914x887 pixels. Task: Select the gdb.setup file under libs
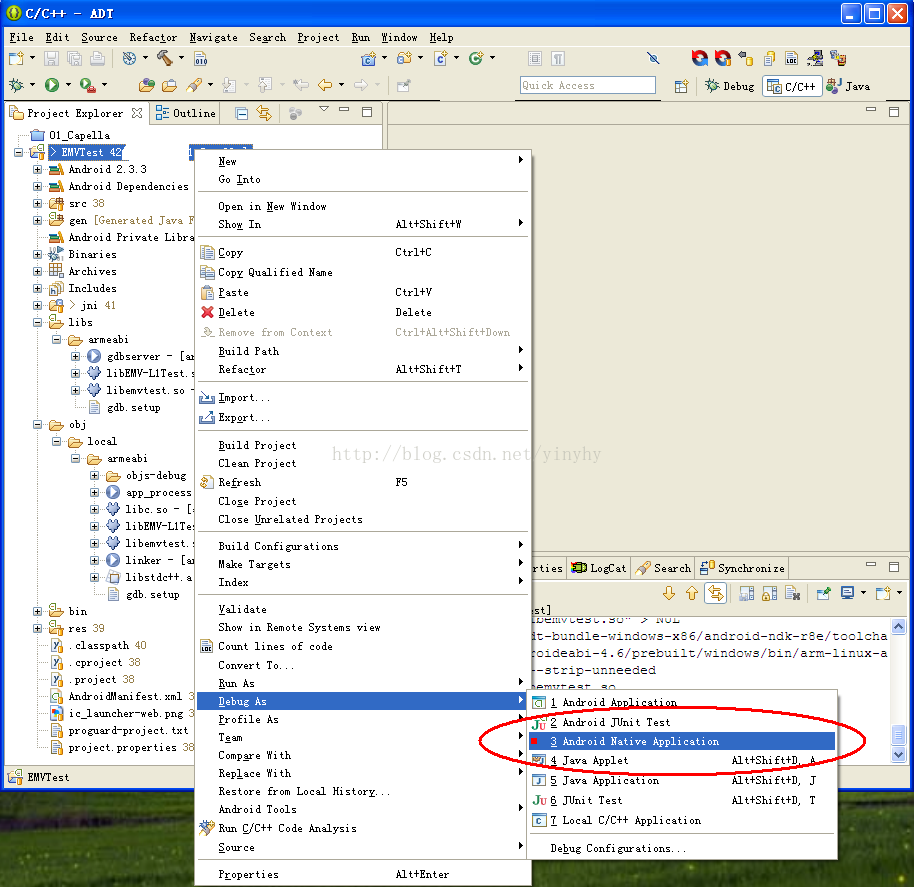tap(133, 408)
